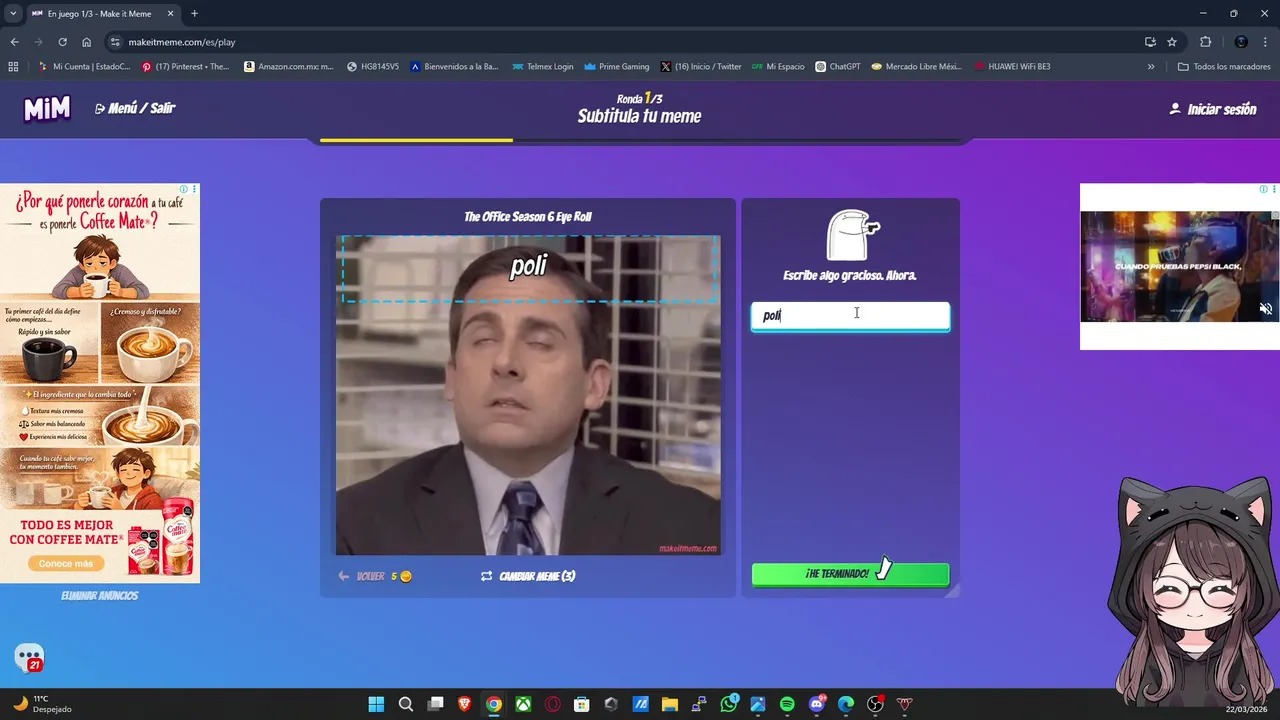
Task: Open the Chrome three-dot menu
Action: point(1266,42)
